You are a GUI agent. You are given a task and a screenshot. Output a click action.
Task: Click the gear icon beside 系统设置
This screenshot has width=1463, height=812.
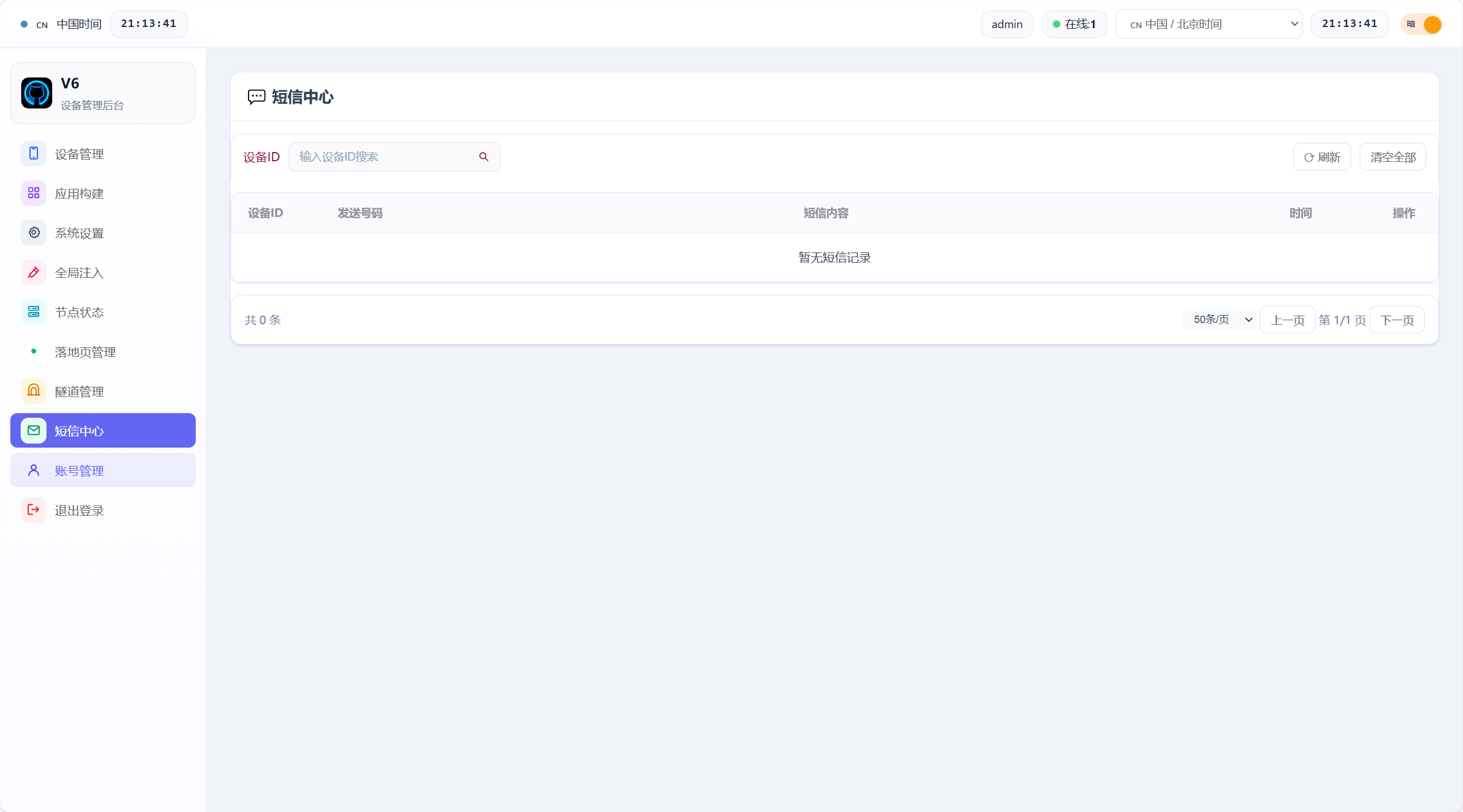[34, 233]
